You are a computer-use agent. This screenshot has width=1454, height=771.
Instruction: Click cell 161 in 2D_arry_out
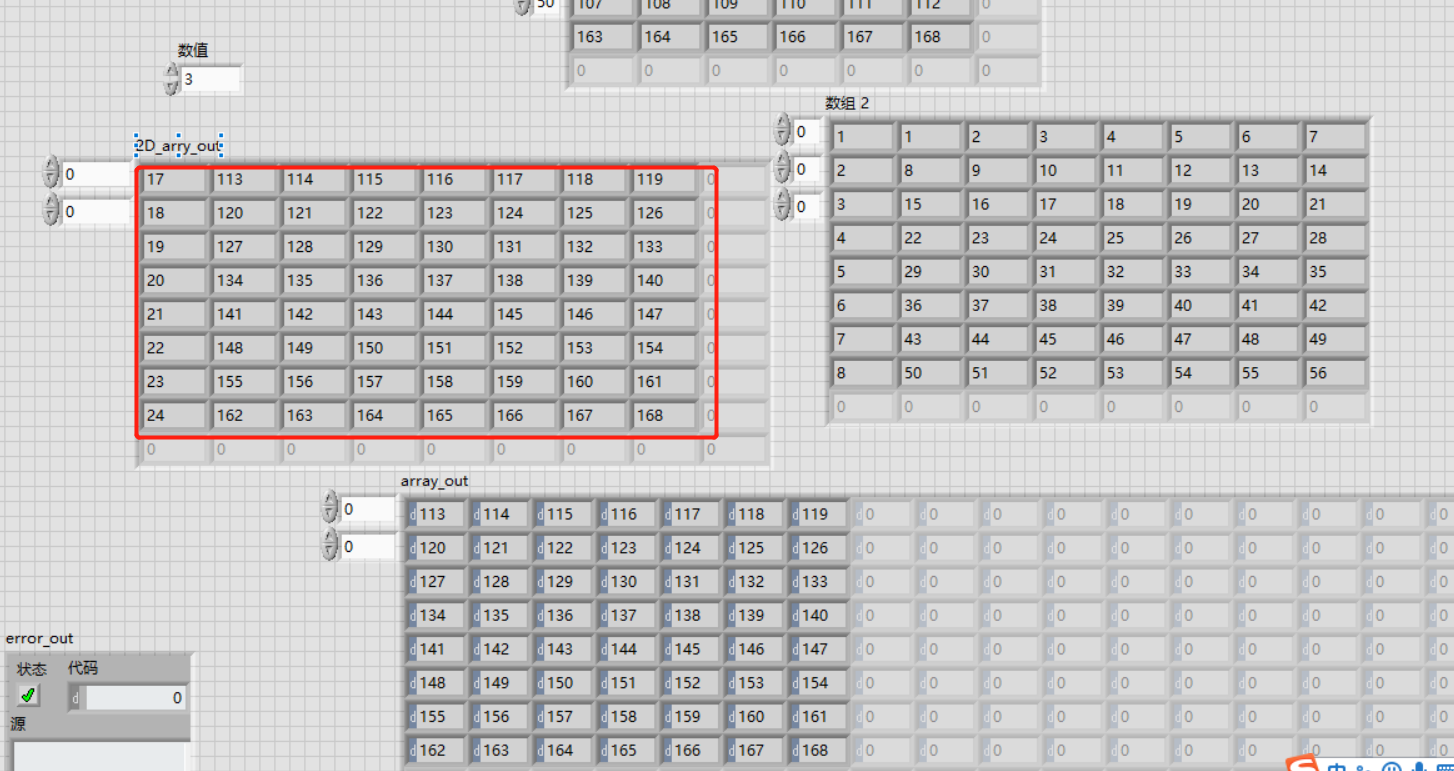pyautogui.click(x=663, y=382)
